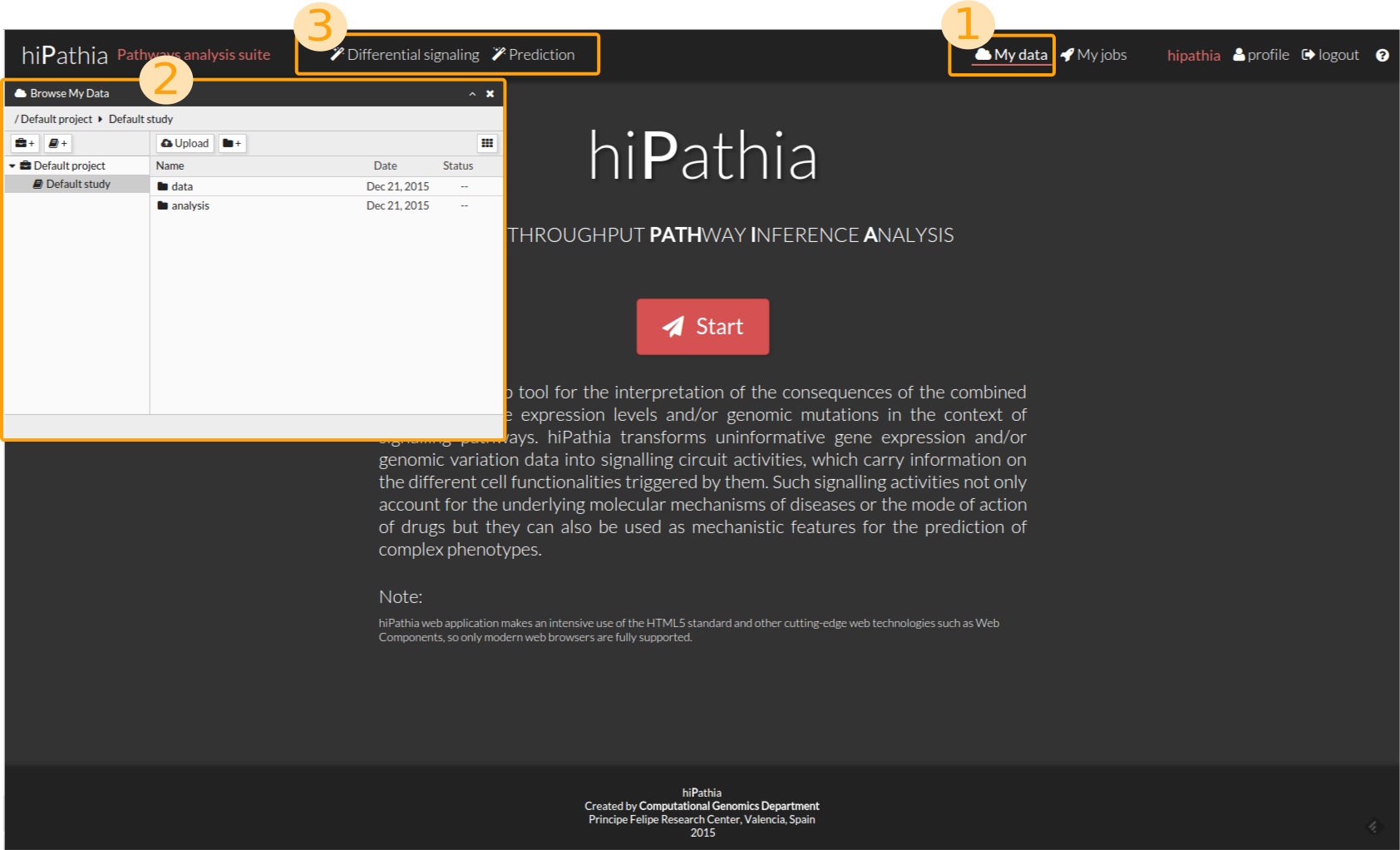Open the help question mark icon
Image resolution: width=1400 pixels, height=850 pixels.
click(1382, 55)
